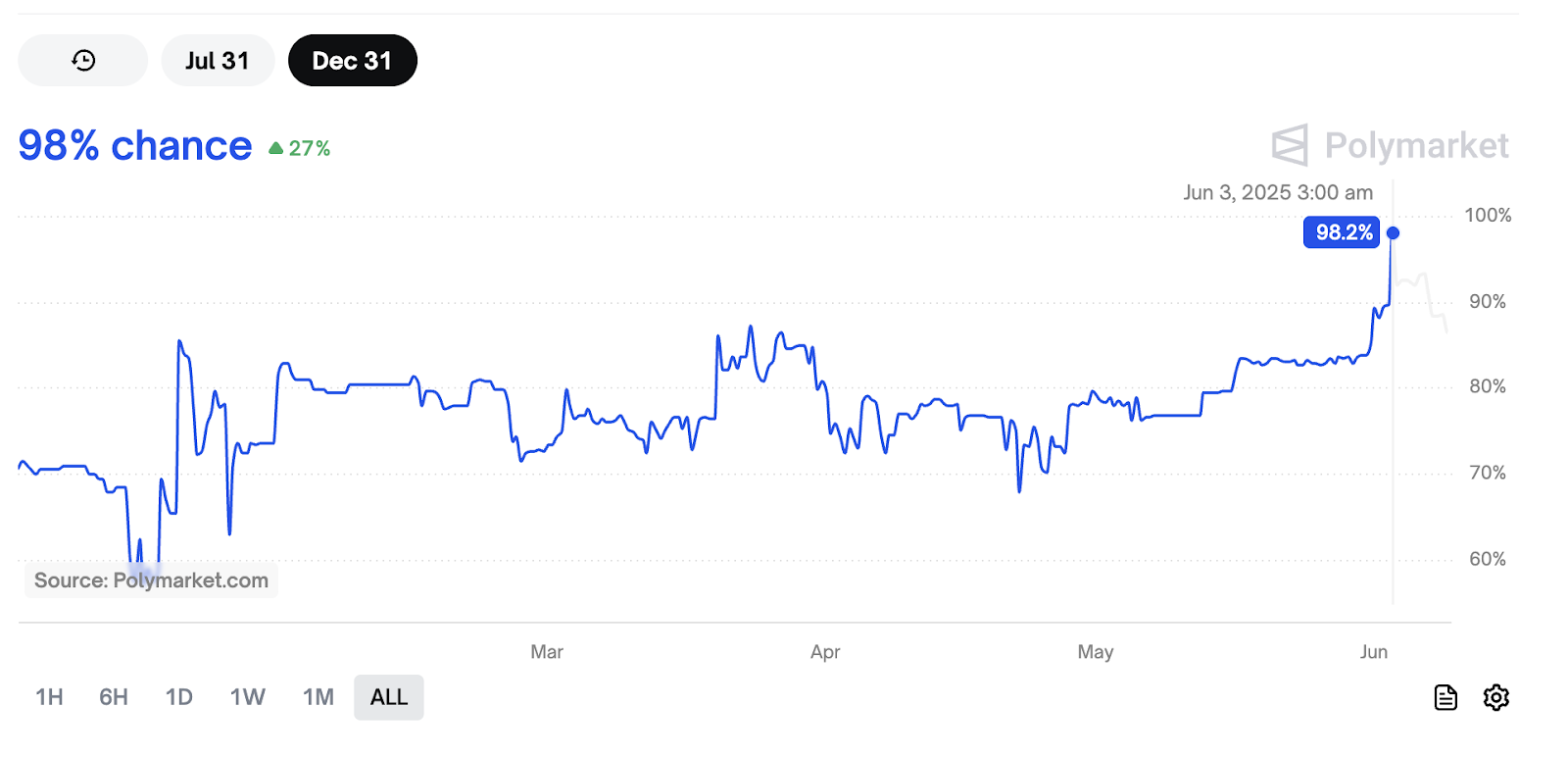1568x757 pixels.
Task: Click the Mar label on time axis
Action: coord(547,652)
